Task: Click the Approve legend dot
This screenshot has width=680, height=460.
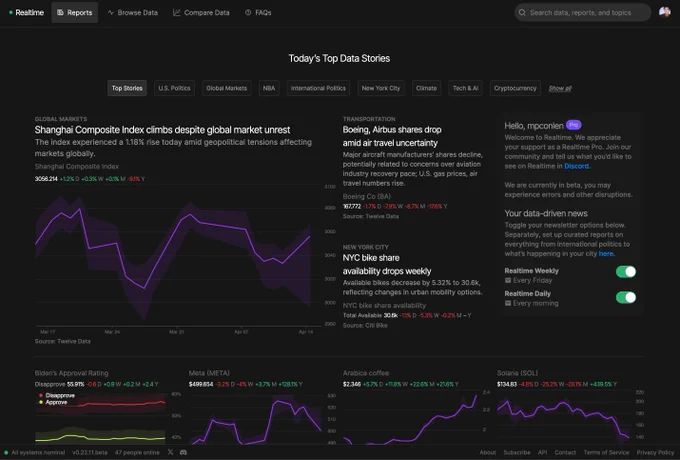Action: click(x=41, y=402)
